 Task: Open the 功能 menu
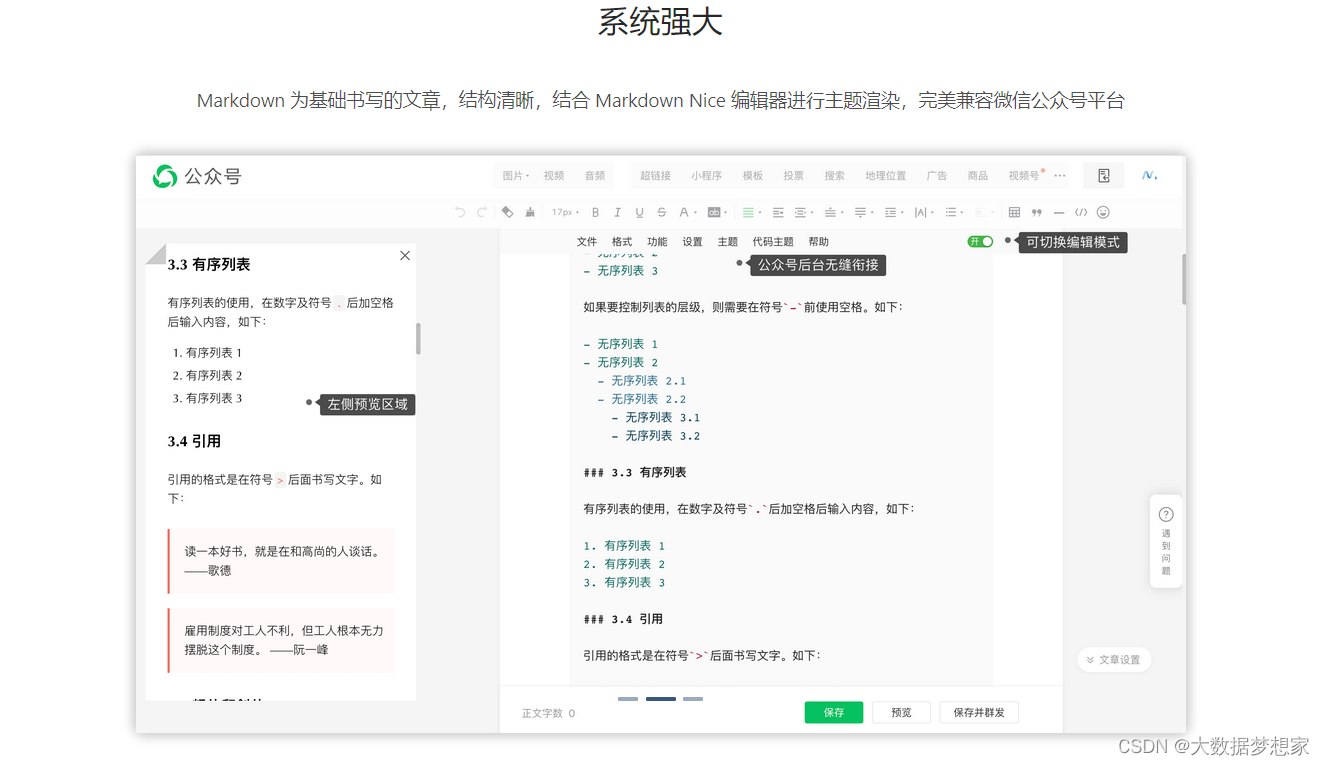(x=657, y=242)
